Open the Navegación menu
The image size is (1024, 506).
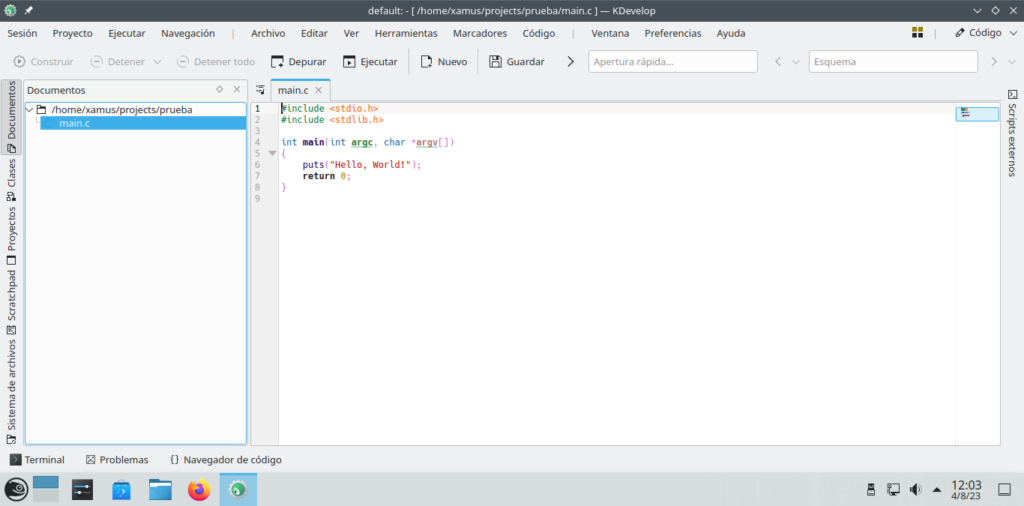point(188,33)
